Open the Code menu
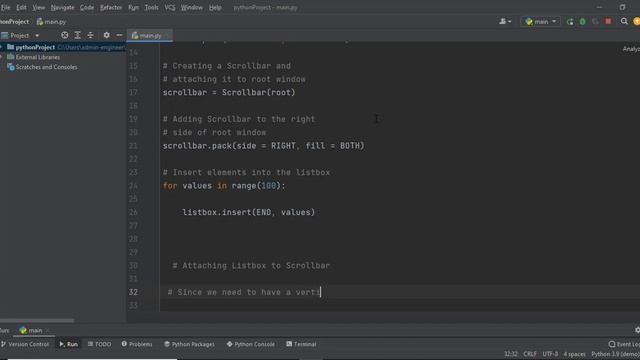This screenshot has height=360, width=640. (87, 7)
